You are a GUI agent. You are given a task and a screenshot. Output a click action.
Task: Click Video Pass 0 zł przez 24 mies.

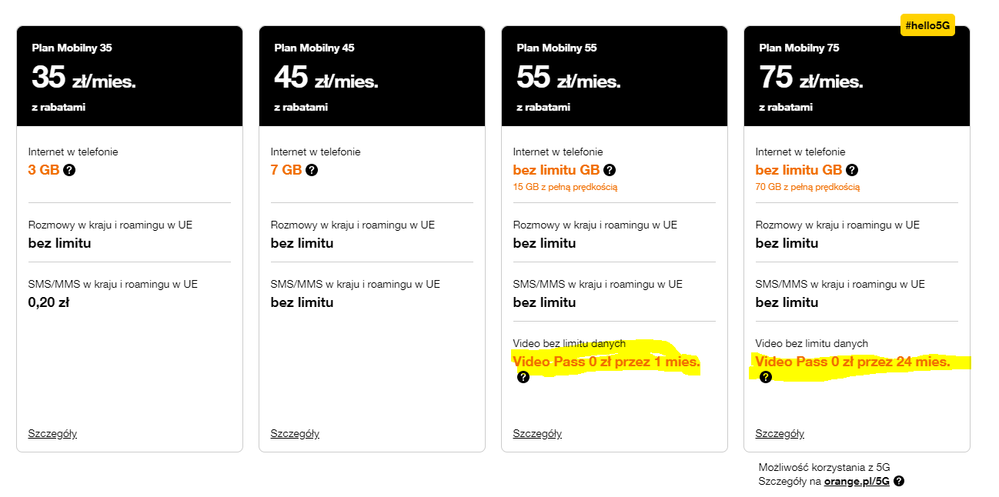852,361
